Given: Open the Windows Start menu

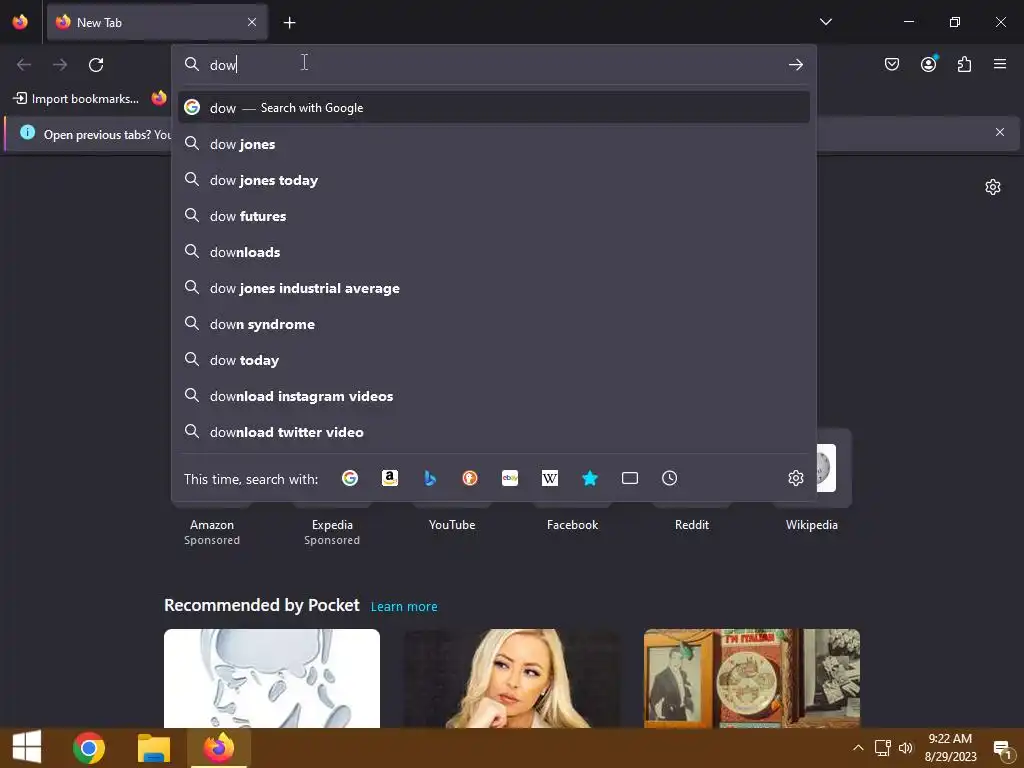Looking at the screenshot, I should 27,748.
